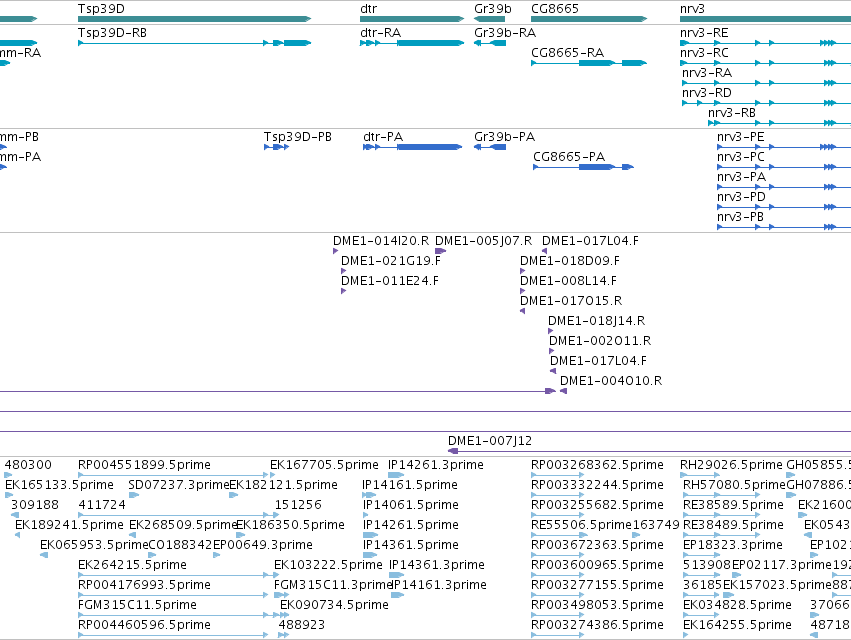This screenshot has width=851, height=640.
Task: Select the EK189241.5prime EST label
Action: coord(69,525)
